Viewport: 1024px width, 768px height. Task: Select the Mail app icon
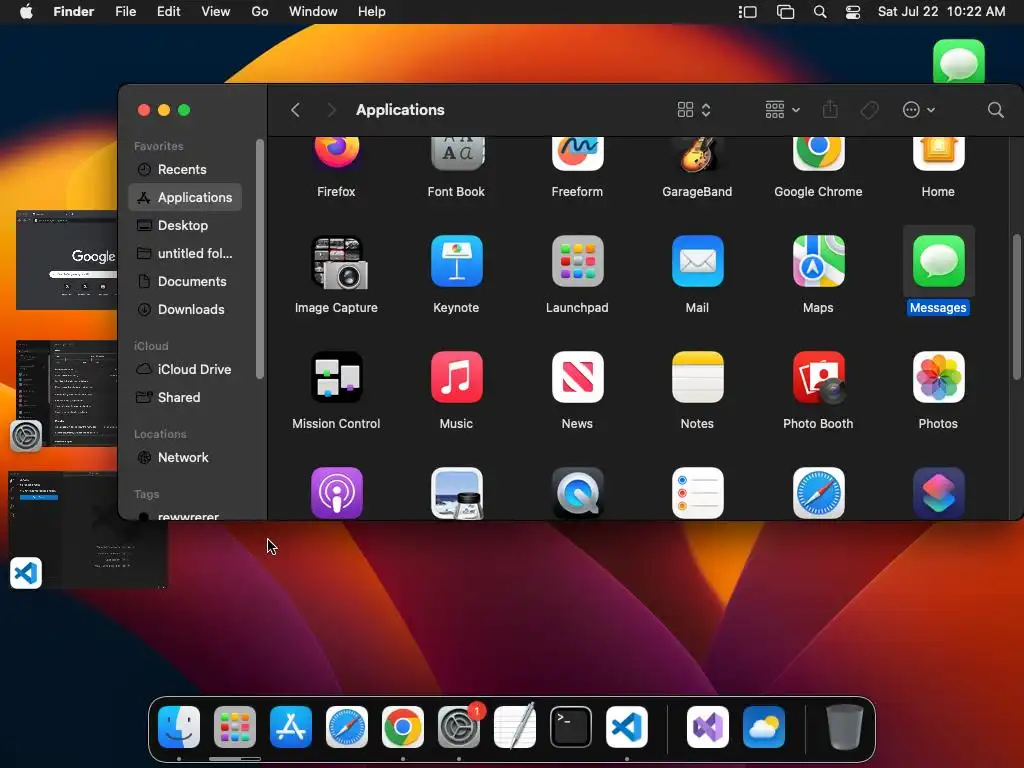(697, 261)
